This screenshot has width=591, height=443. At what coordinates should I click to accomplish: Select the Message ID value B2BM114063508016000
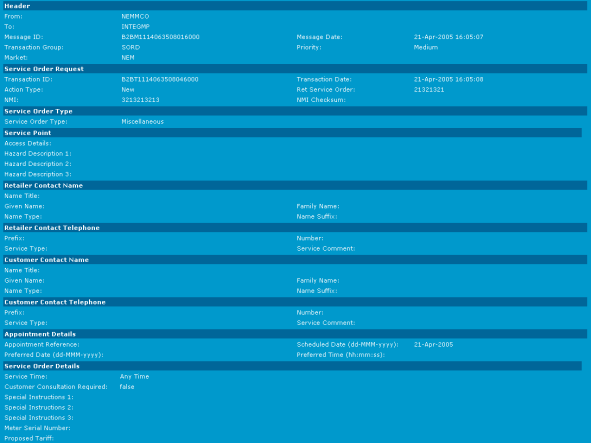[160, 37]
